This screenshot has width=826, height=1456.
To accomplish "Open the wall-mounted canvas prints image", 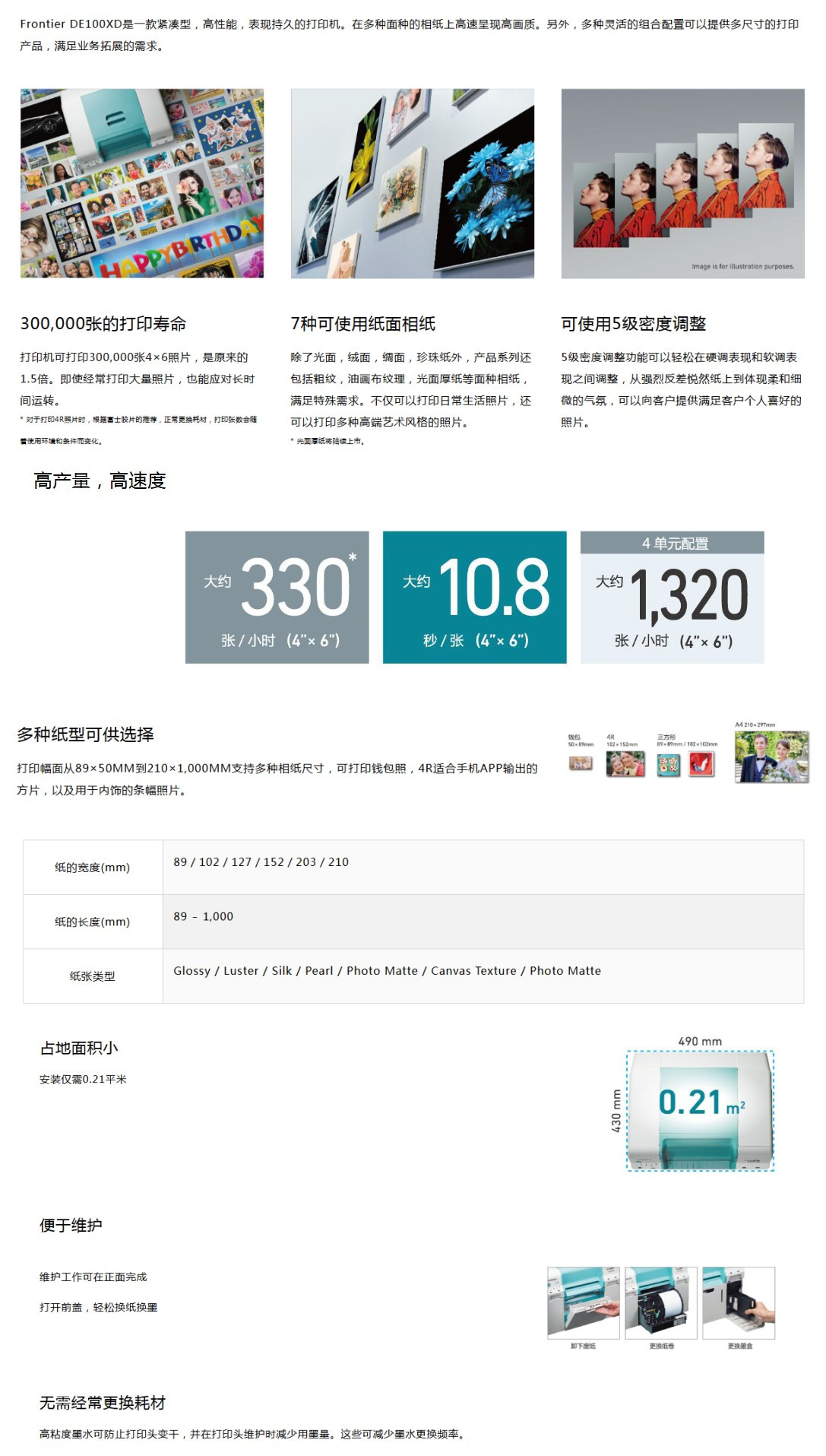I will click(x=412, y=183).
